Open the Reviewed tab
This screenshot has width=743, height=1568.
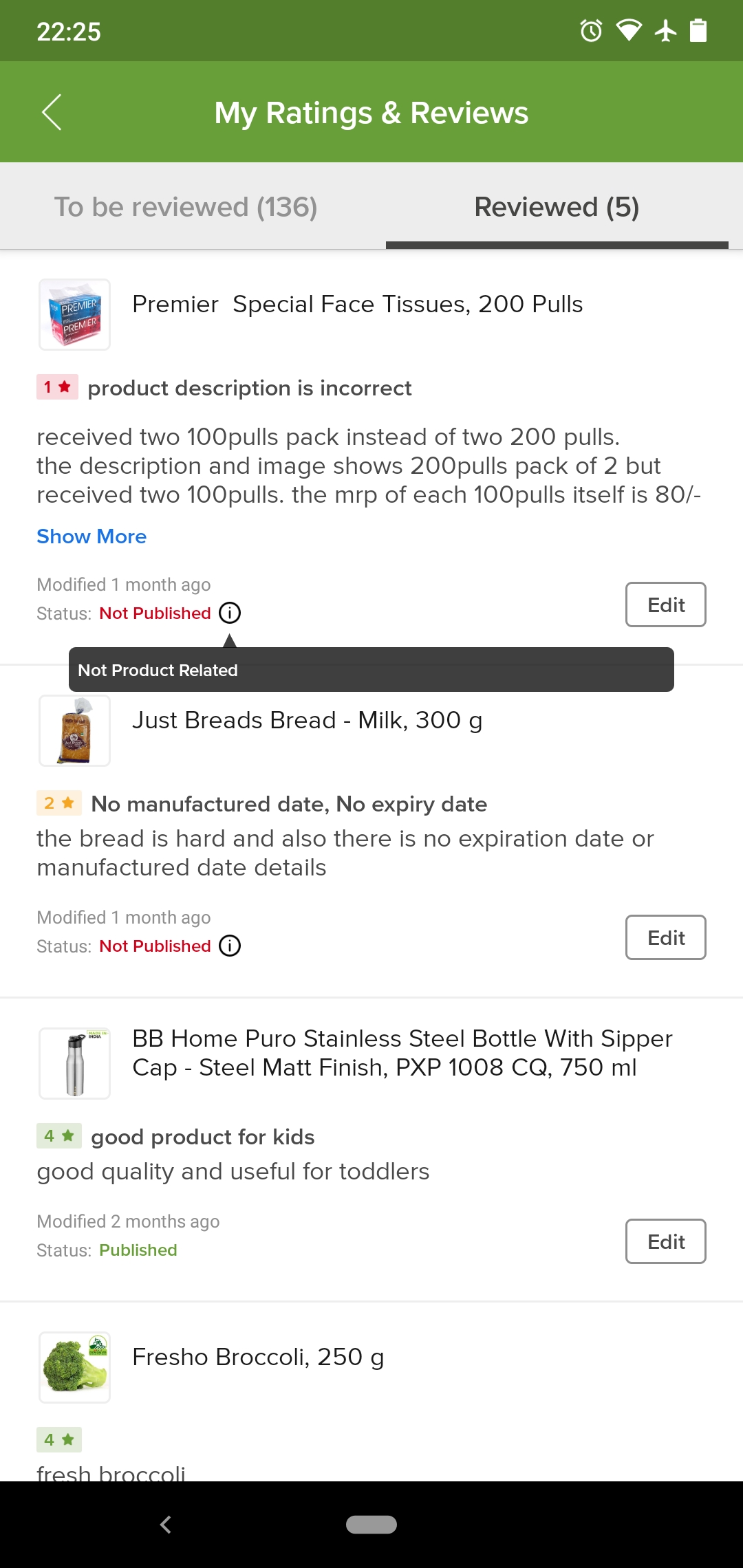click(556, 206)
